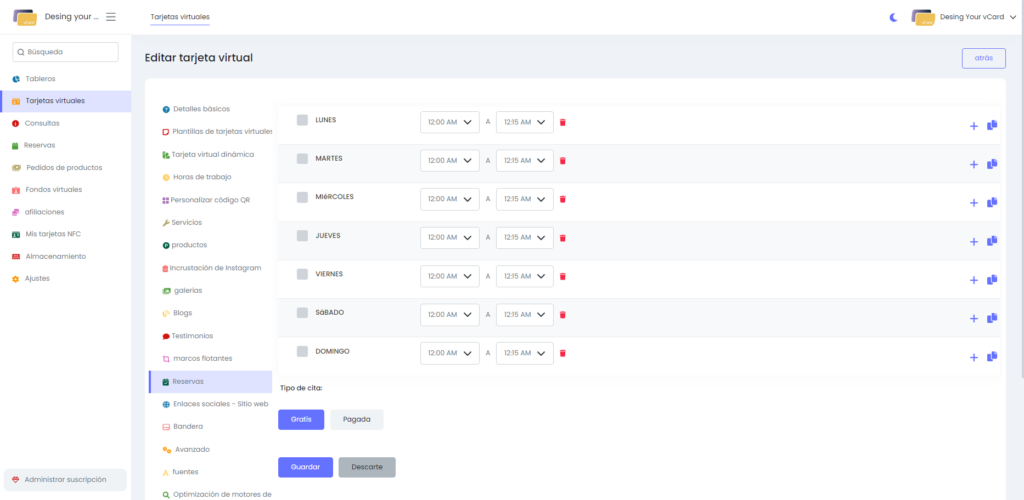Open the MARTES start time dropdown
1024x500 pixels.
tap(449, 160)
